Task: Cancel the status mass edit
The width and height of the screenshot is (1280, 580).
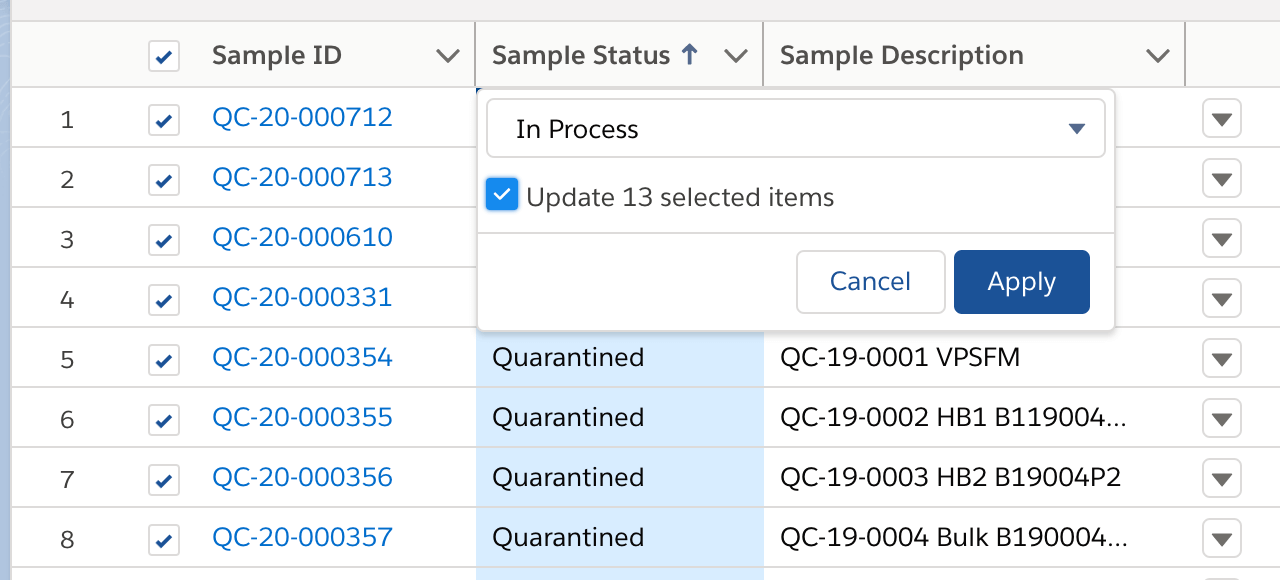Action: pos(870,282)
